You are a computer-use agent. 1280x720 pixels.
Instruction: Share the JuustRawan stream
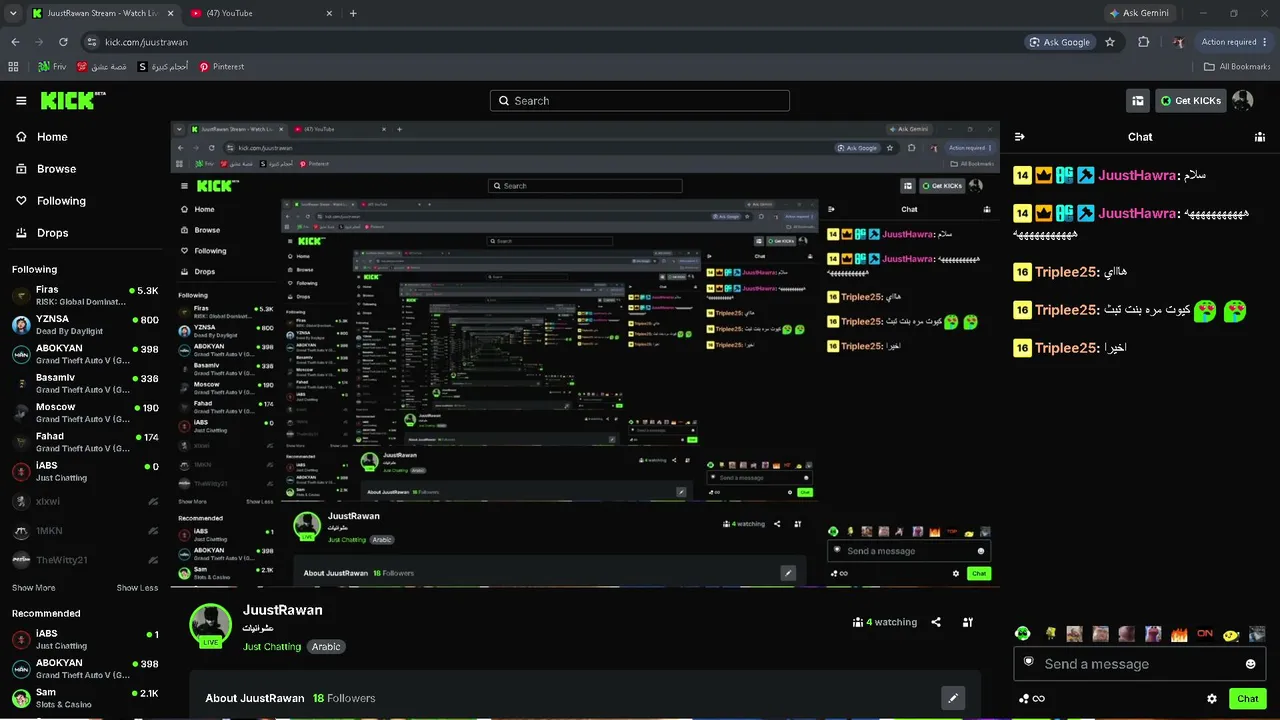pos(936,622)
